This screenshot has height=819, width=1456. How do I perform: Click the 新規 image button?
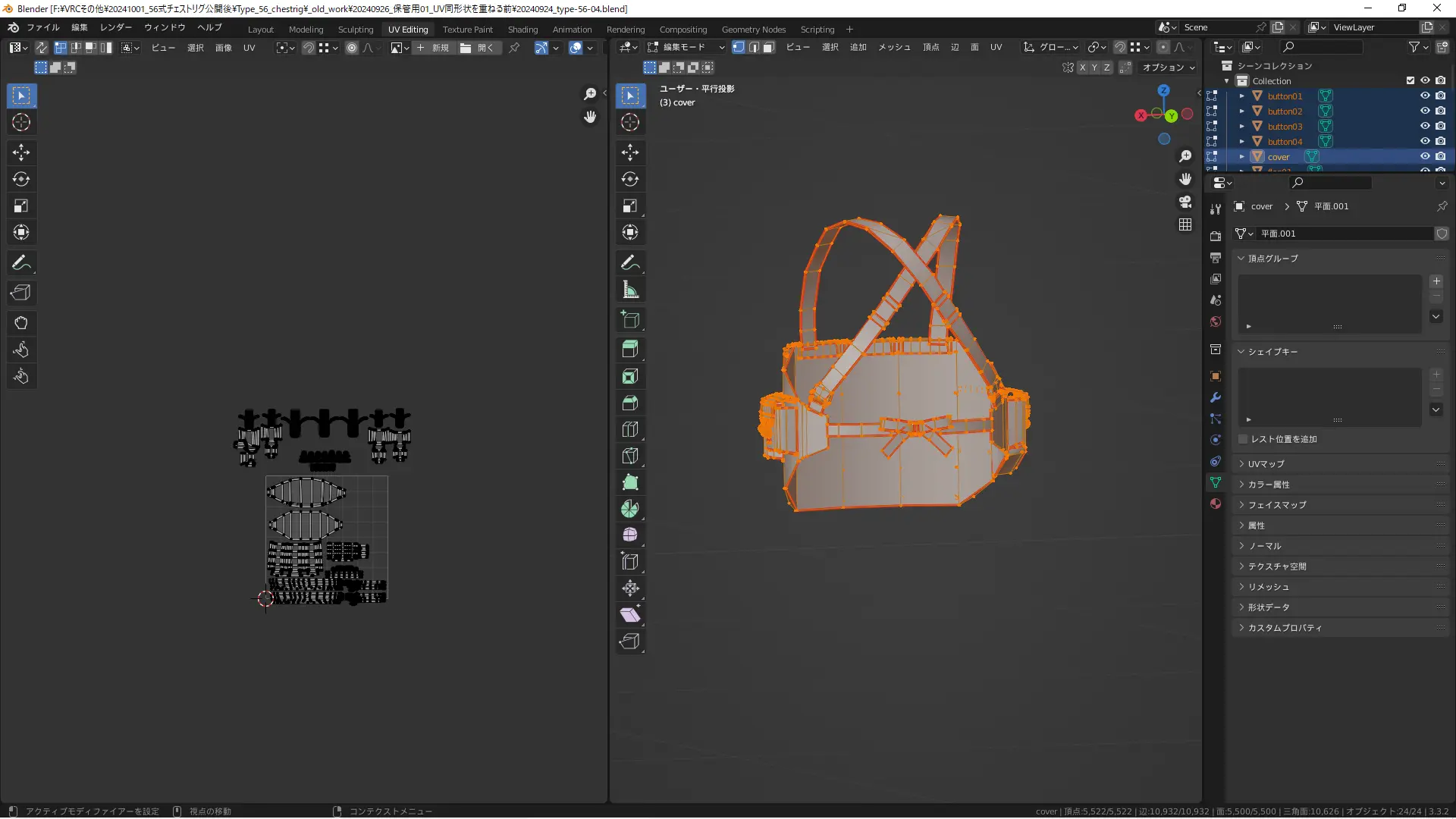(433, 48)
